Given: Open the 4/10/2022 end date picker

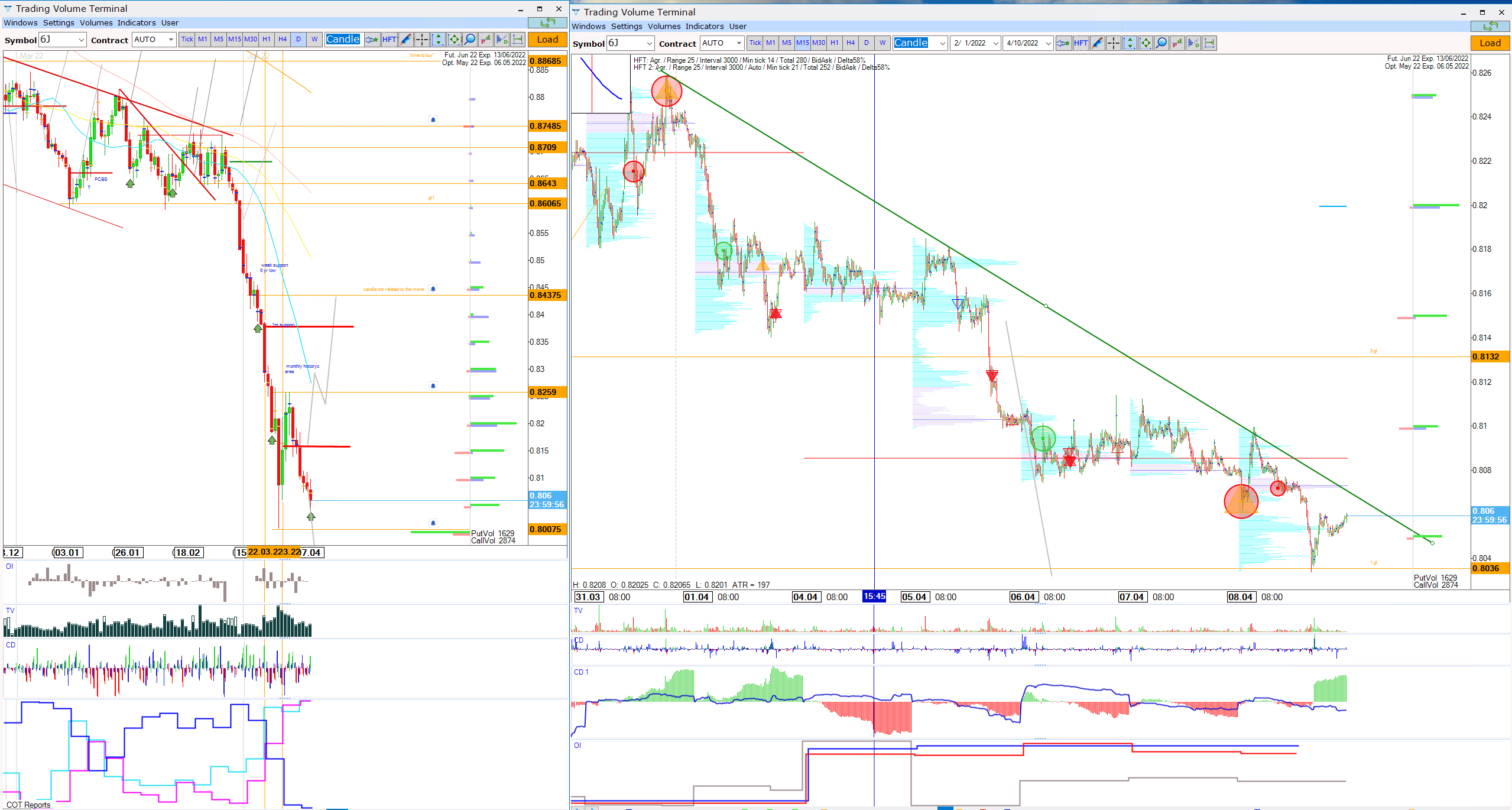Looking at the screenshot, I should (1048, 43).
